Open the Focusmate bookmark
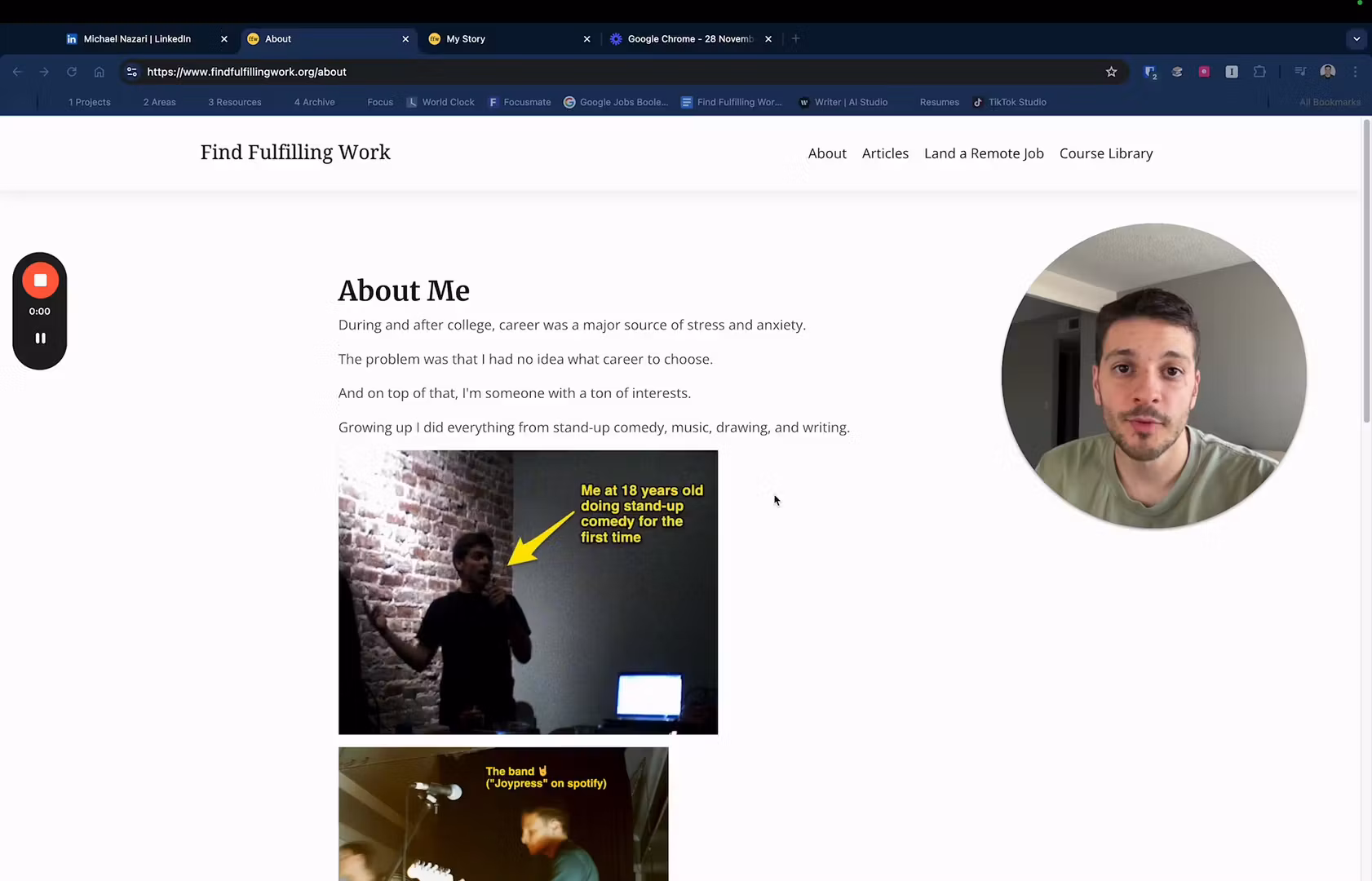The width and height of the screenshot is (1372, 881). point(520,102)
